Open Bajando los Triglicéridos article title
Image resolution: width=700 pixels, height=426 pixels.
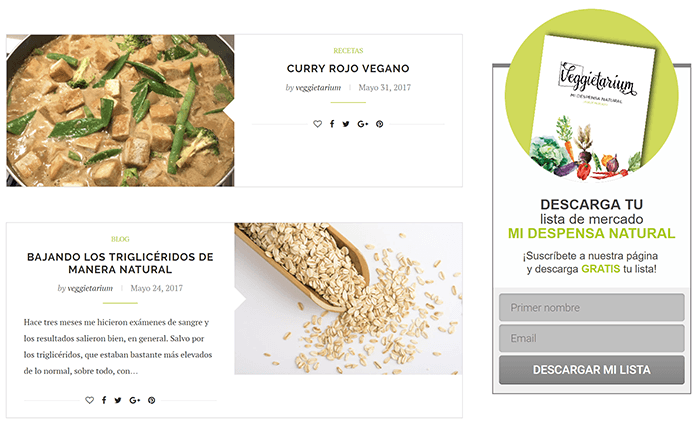(120, 263)
